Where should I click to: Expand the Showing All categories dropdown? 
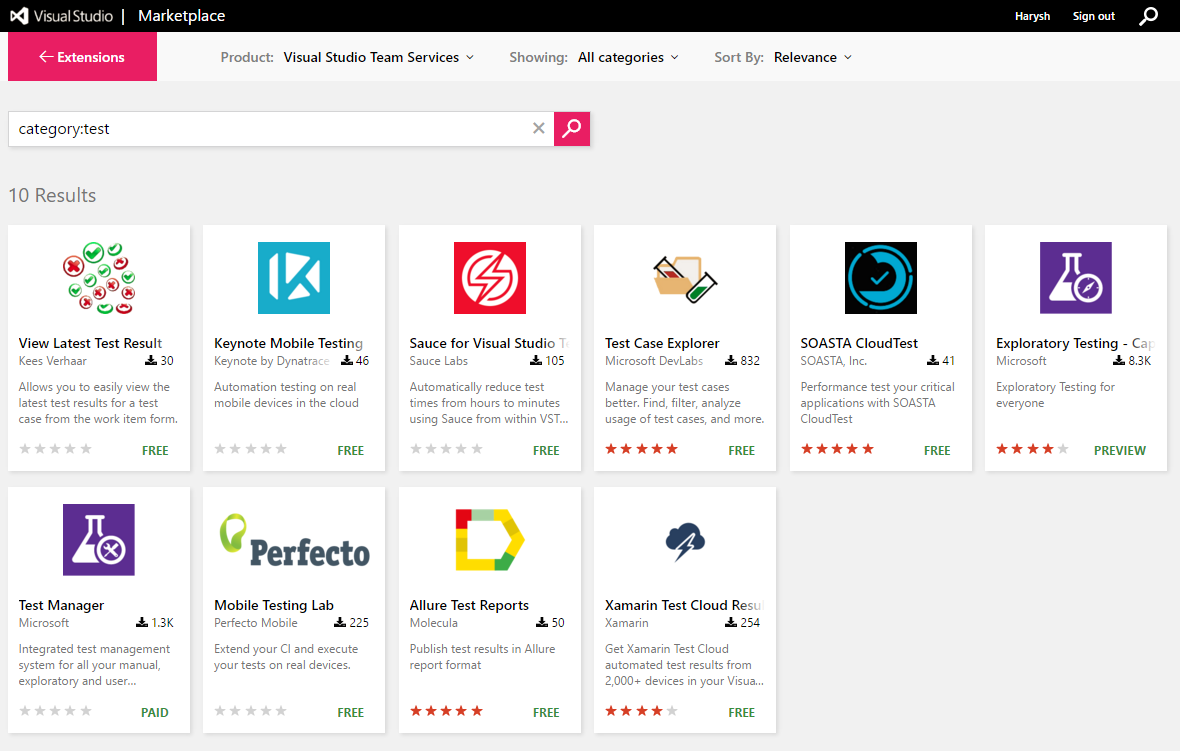pyautogui.click(x=628, y=57)
